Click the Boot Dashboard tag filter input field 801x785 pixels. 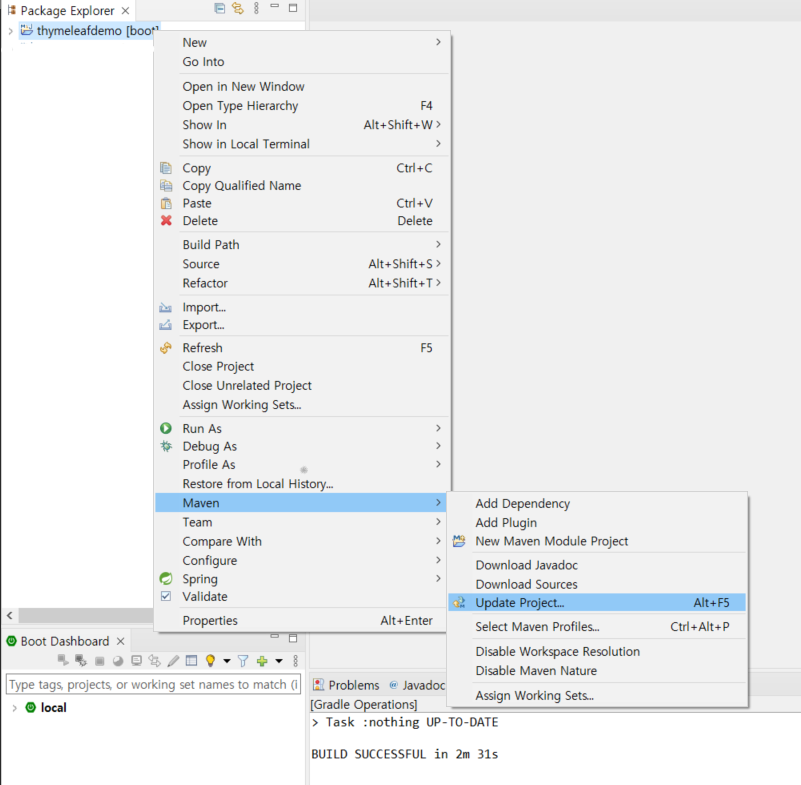click(x=153, y=684)
